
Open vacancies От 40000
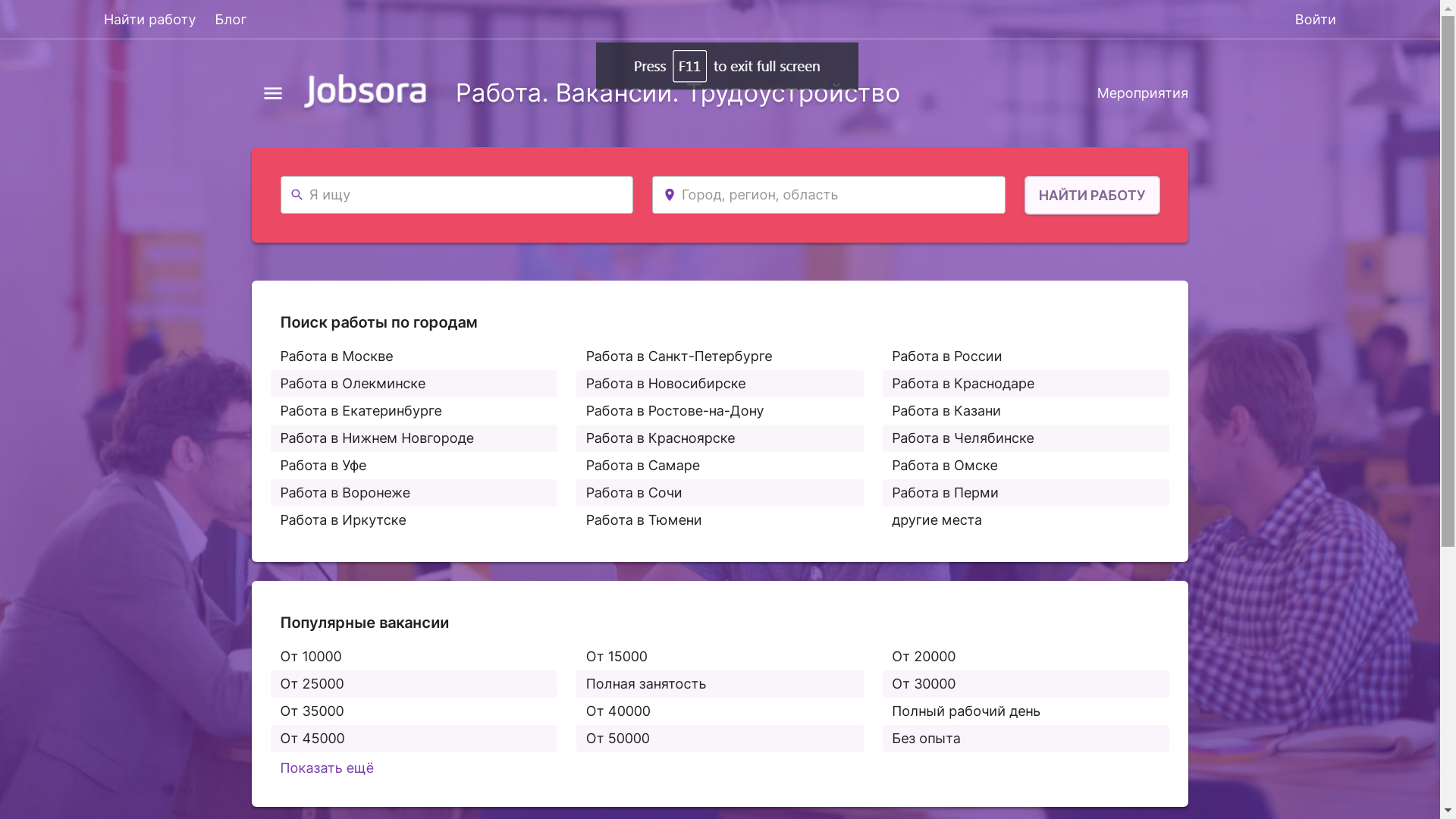point(618,711)
